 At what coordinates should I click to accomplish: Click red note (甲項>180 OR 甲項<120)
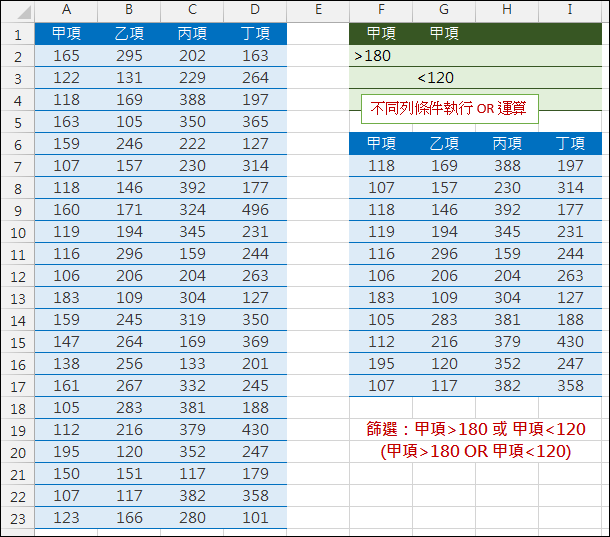476,451
